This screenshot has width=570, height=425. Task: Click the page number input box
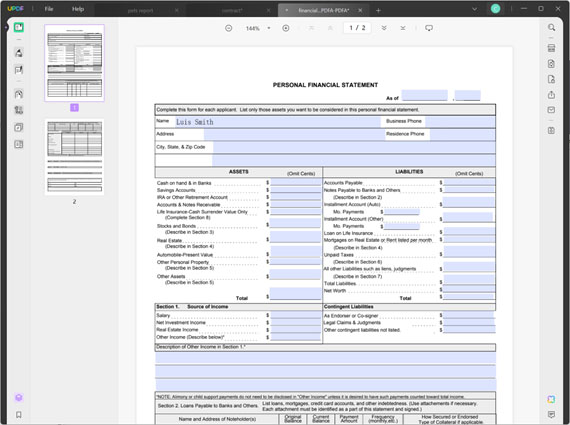tap(357, 28)
